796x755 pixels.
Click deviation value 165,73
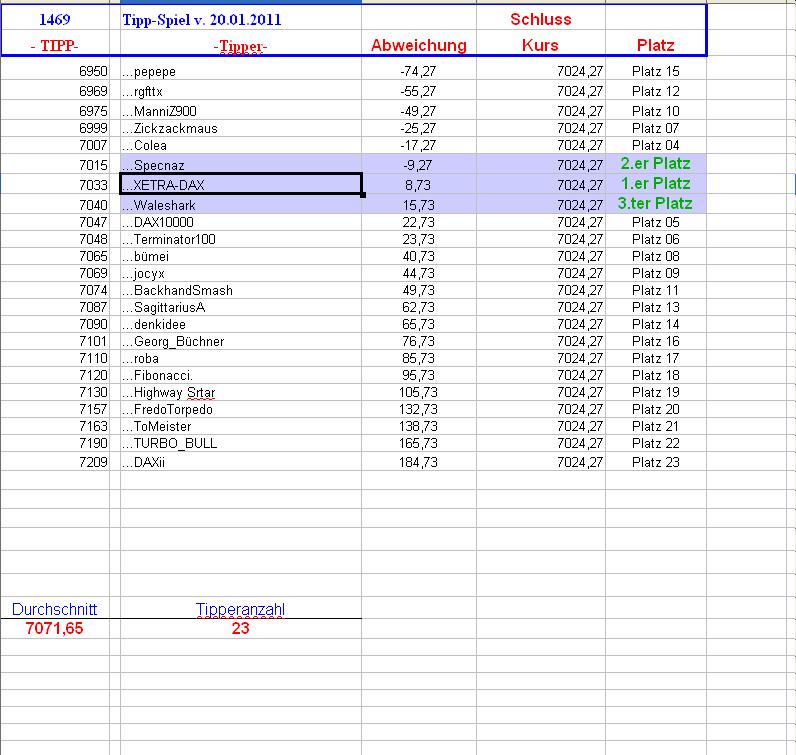(x=418, y=443)
